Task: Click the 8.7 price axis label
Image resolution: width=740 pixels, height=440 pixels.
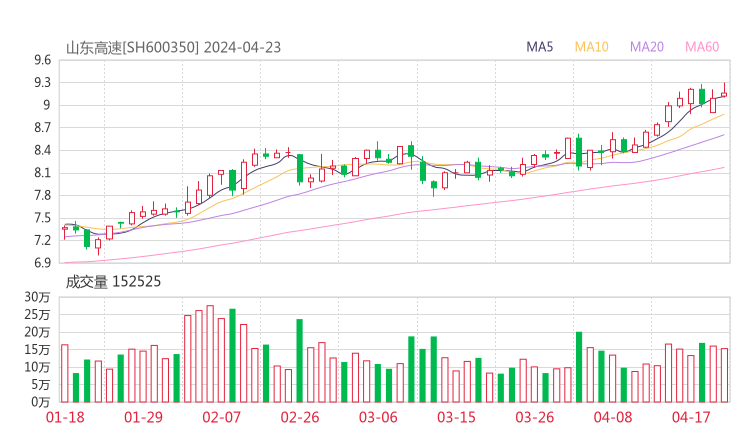Action: tap(42, 127)
